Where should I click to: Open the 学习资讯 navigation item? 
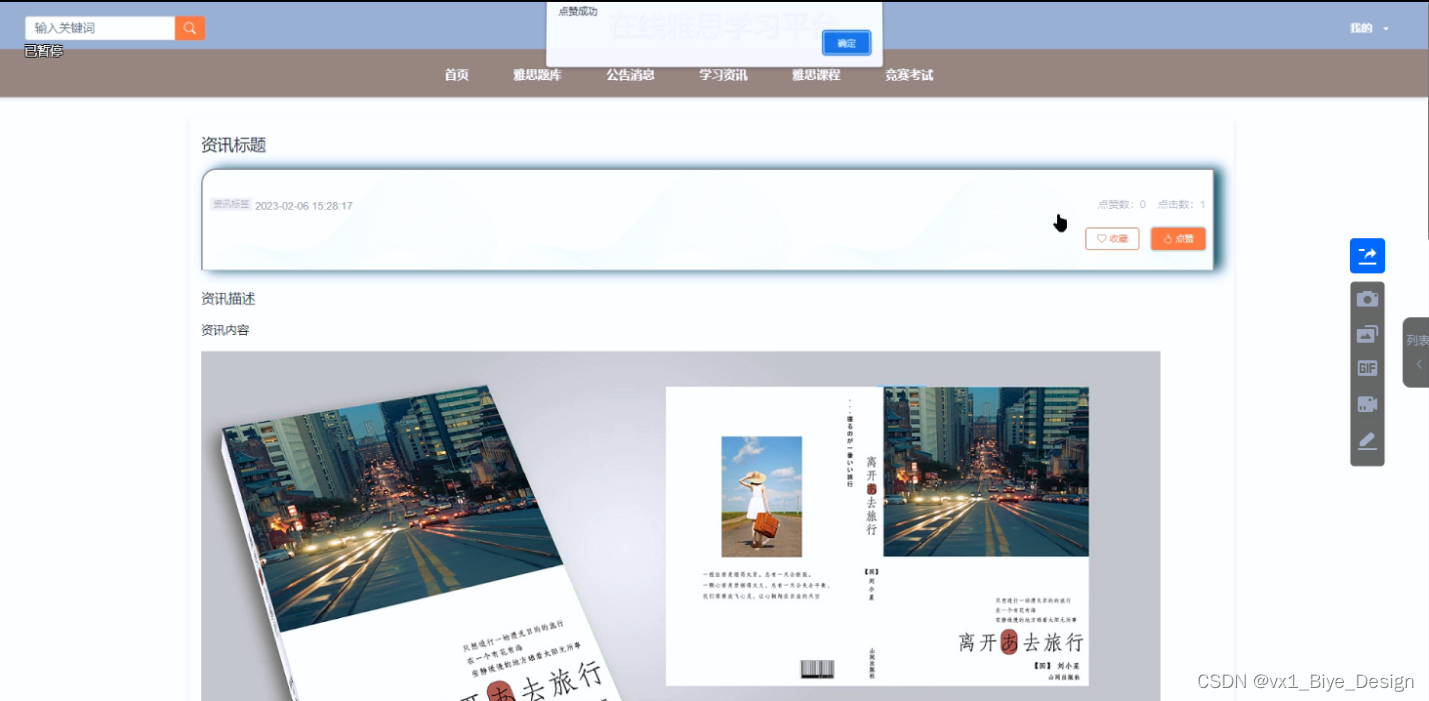pos(723,75)
